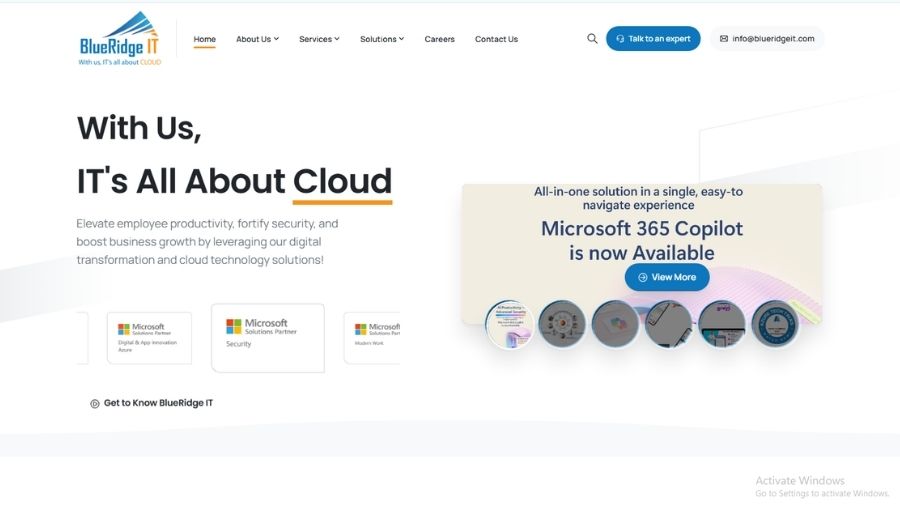Open the site search magnifier icon
This screenshot has height=506, width=900.
coord(592,38)
